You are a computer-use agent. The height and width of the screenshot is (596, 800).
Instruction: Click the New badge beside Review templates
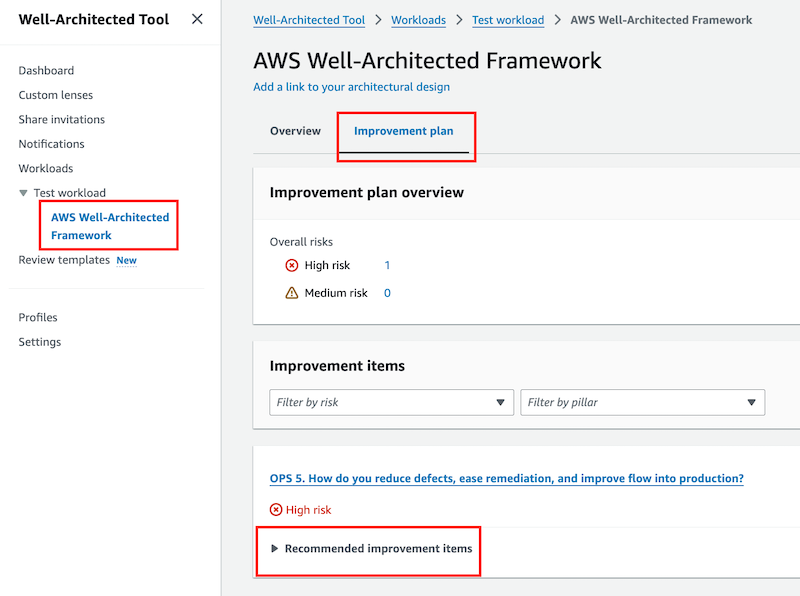coord(127,260)
